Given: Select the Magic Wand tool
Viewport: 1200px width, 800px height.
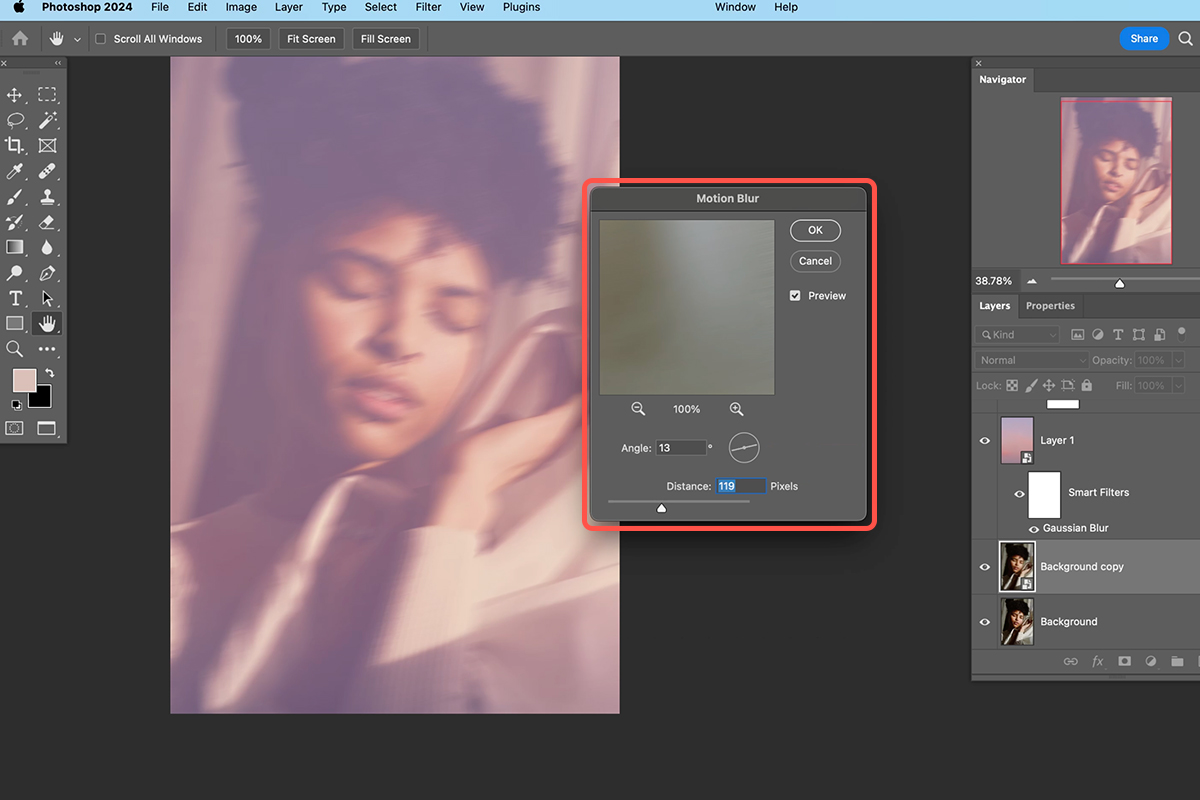Looking at the screenshot, I should pyautogui.click(x=47, y=120).
